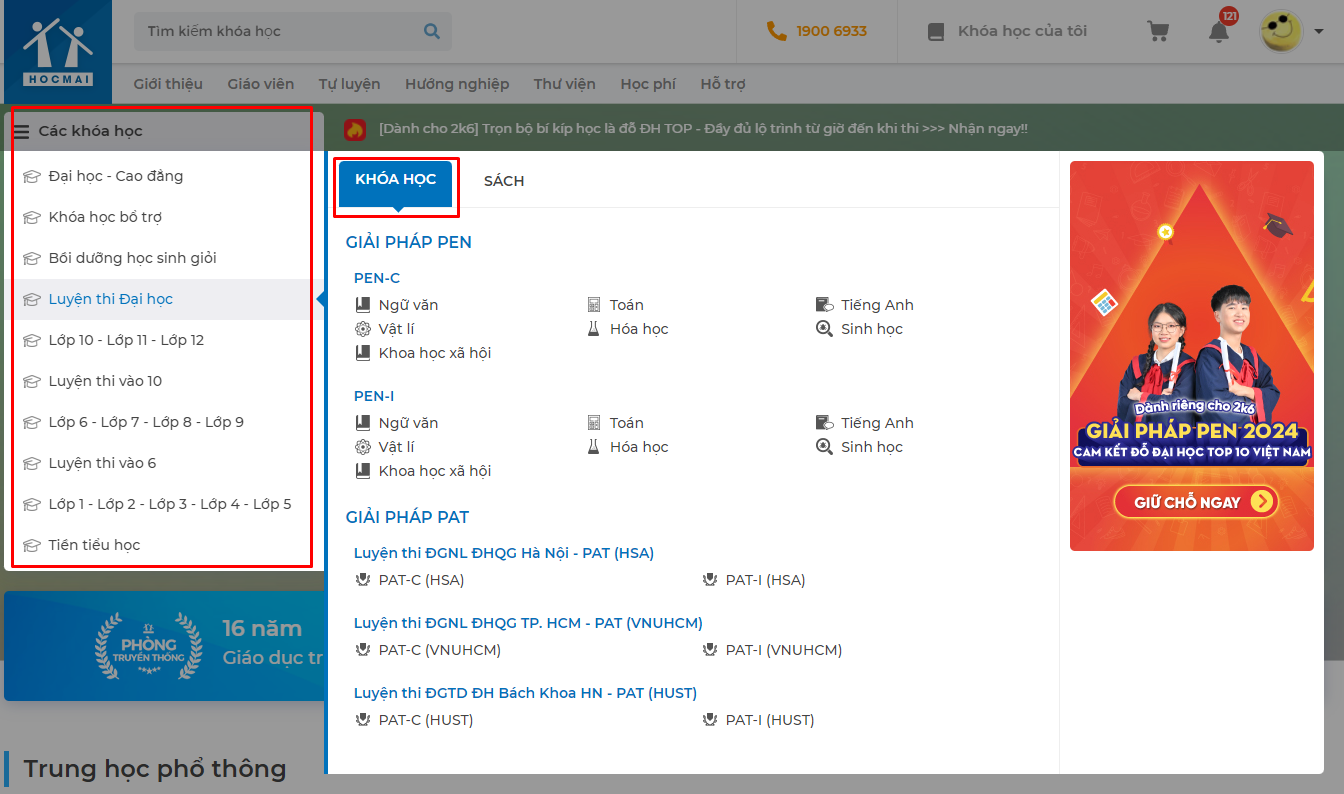Click the PEN-C Hóa học flask icon
Viewport: 1344px width, 794px height.
(x=594, y=329)
